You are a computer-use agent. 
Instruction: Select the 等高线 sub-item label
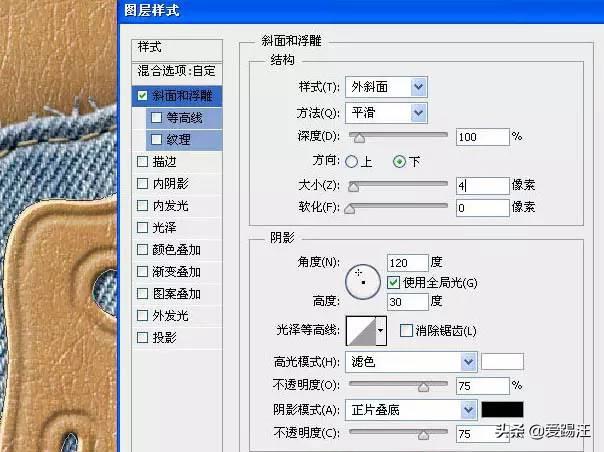185,118
